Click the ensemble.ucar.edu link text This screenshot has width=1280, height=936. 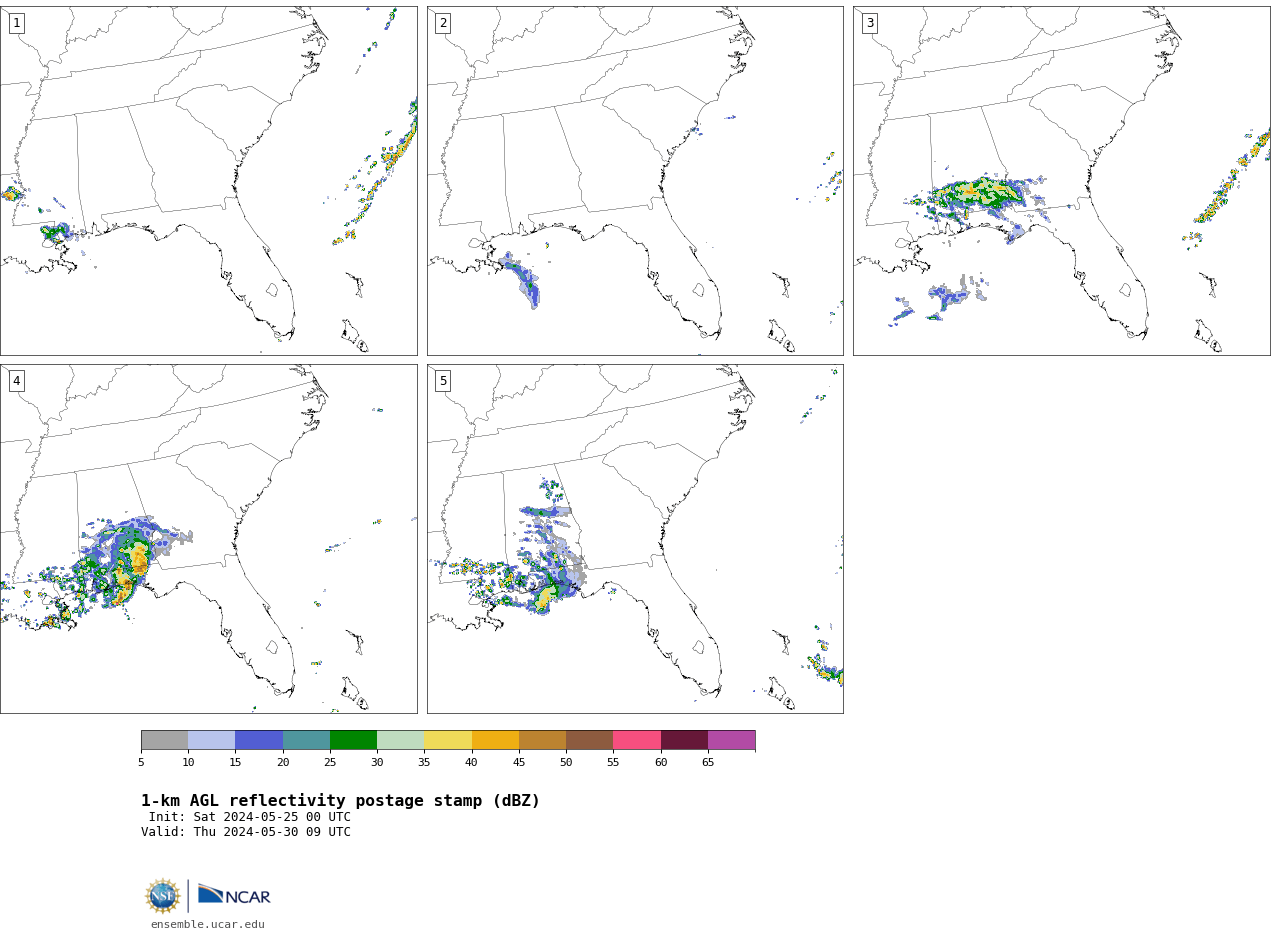(208, 924)
